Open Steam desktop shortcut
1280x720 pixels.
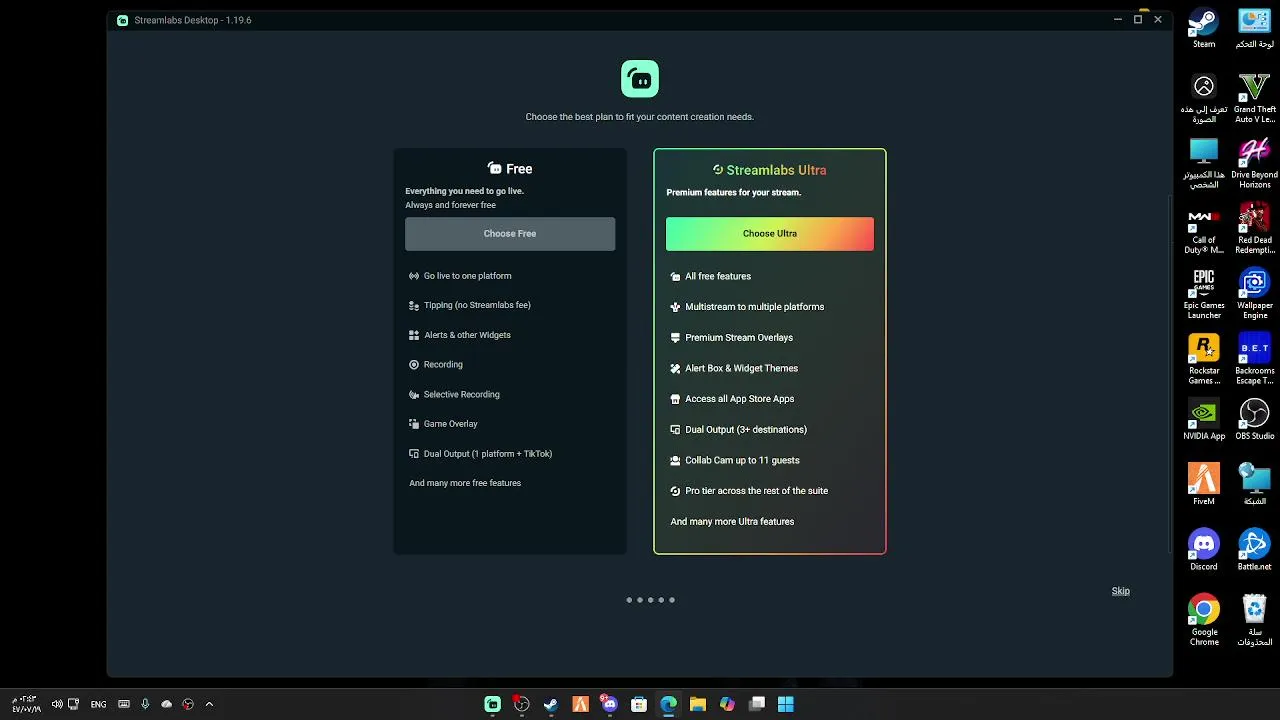(1204, 29)
